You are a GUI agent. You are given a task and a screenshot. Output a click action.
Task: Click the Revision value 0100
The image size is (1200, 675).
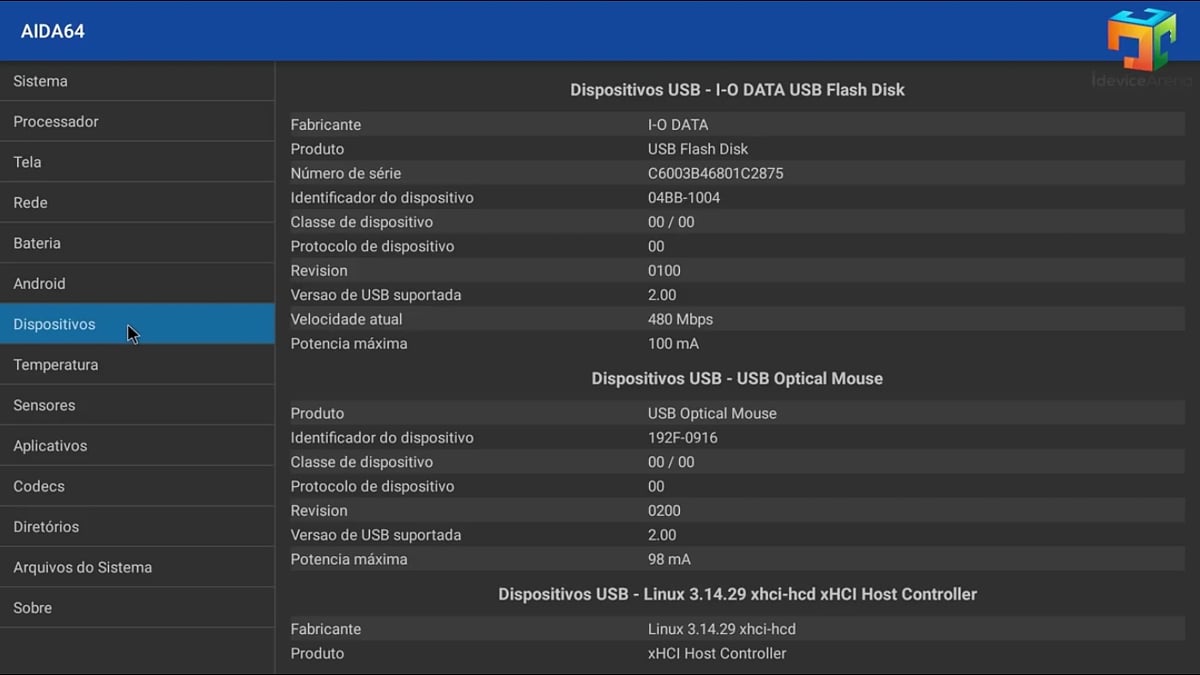pyautogui.click(x=664, y=271)
